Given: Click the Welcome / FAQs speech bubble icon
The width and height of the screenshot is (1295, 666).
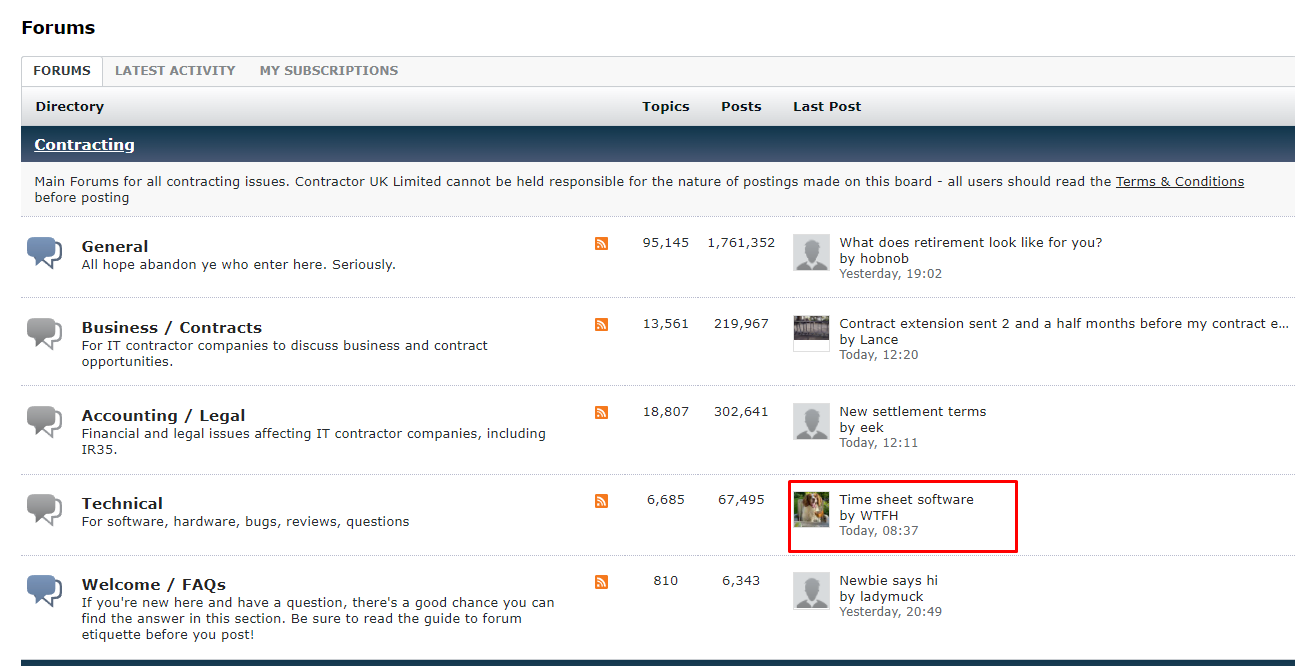Looking at the screenshot, I should coord(44,590).
